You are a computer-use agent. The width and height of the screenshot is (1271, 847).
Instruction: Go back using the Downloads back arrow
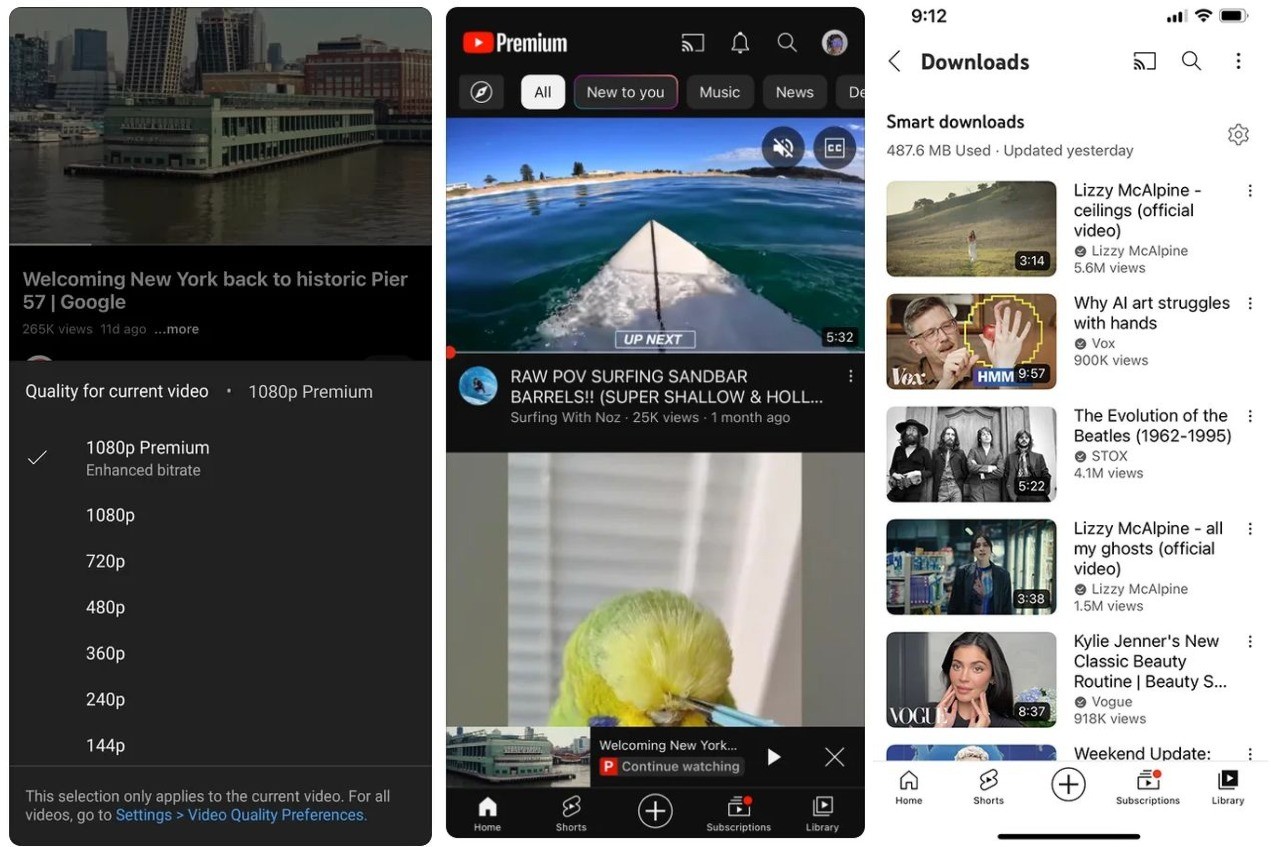(x=895, y=62)
